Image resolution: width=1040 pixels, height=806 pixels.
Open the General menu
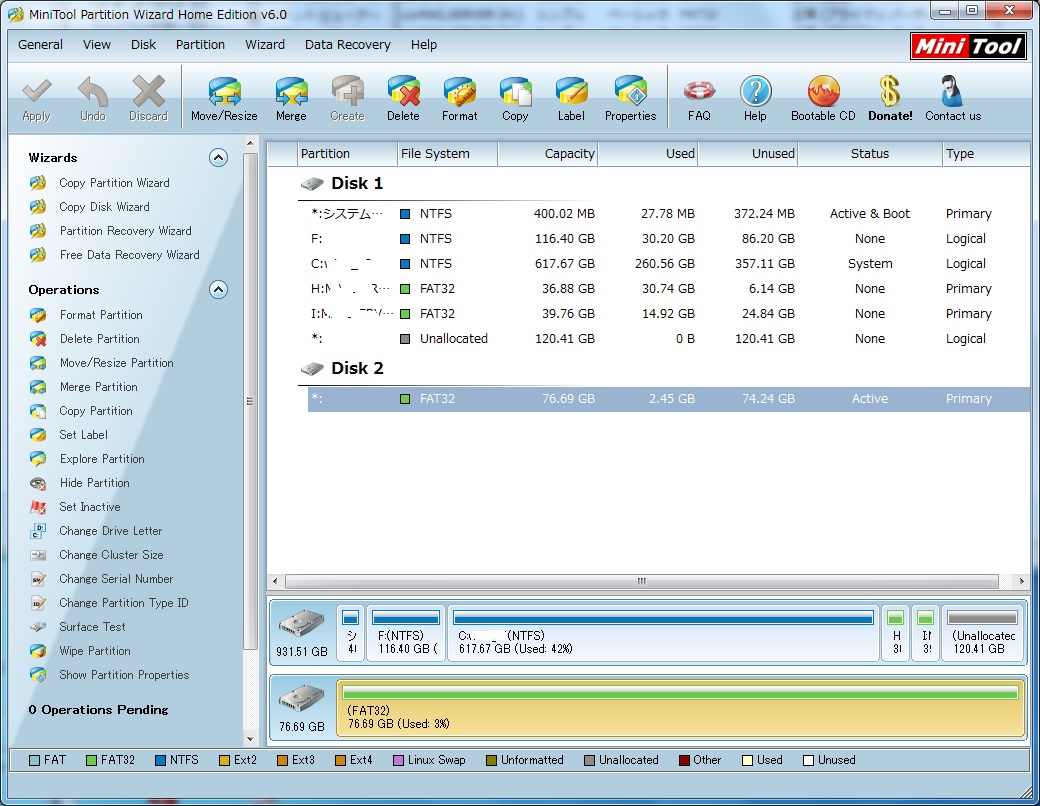[x=40, y=44]
